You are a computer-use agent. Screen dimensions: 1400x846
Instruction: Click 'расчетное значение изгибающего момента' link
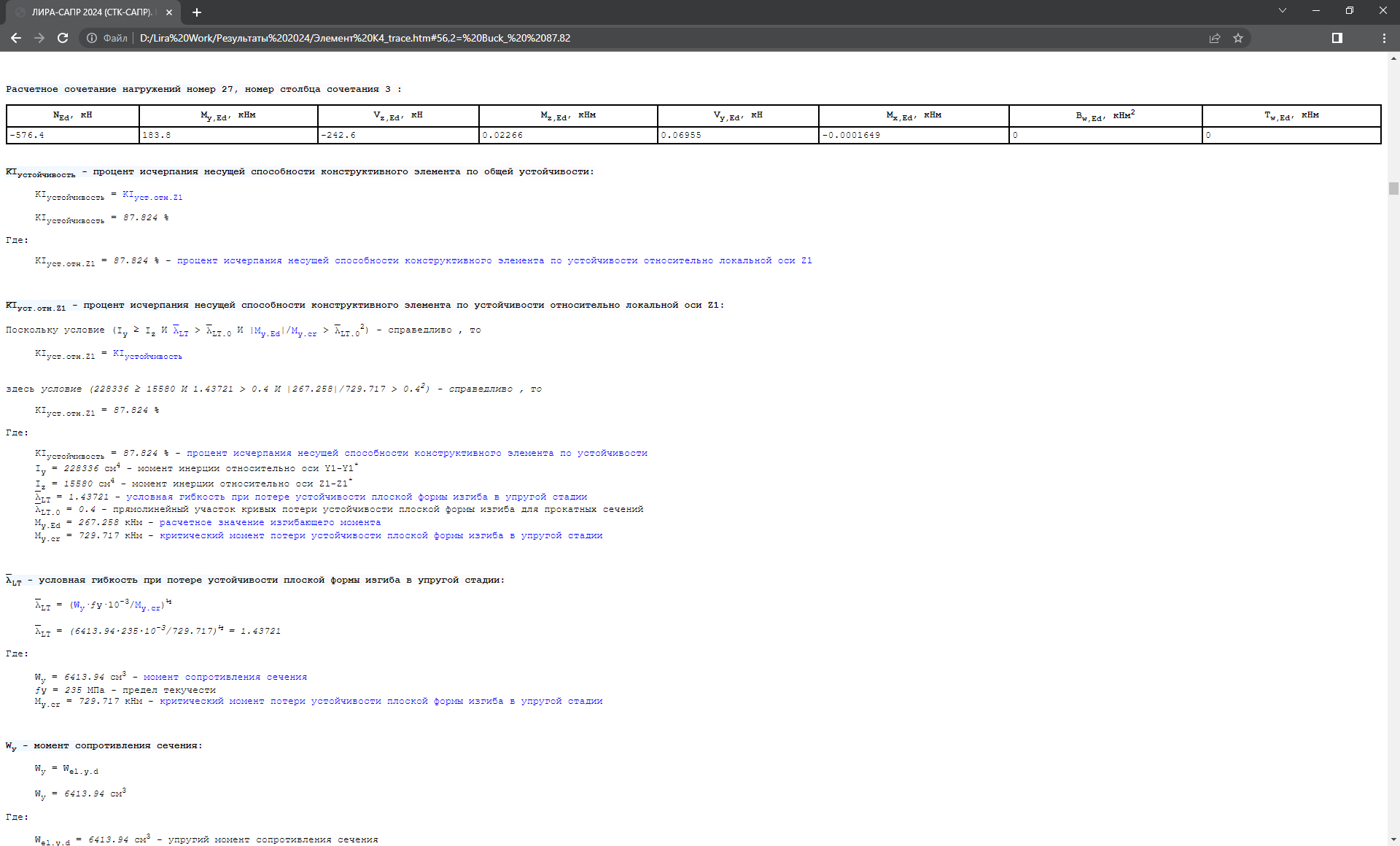click(270, 522)
